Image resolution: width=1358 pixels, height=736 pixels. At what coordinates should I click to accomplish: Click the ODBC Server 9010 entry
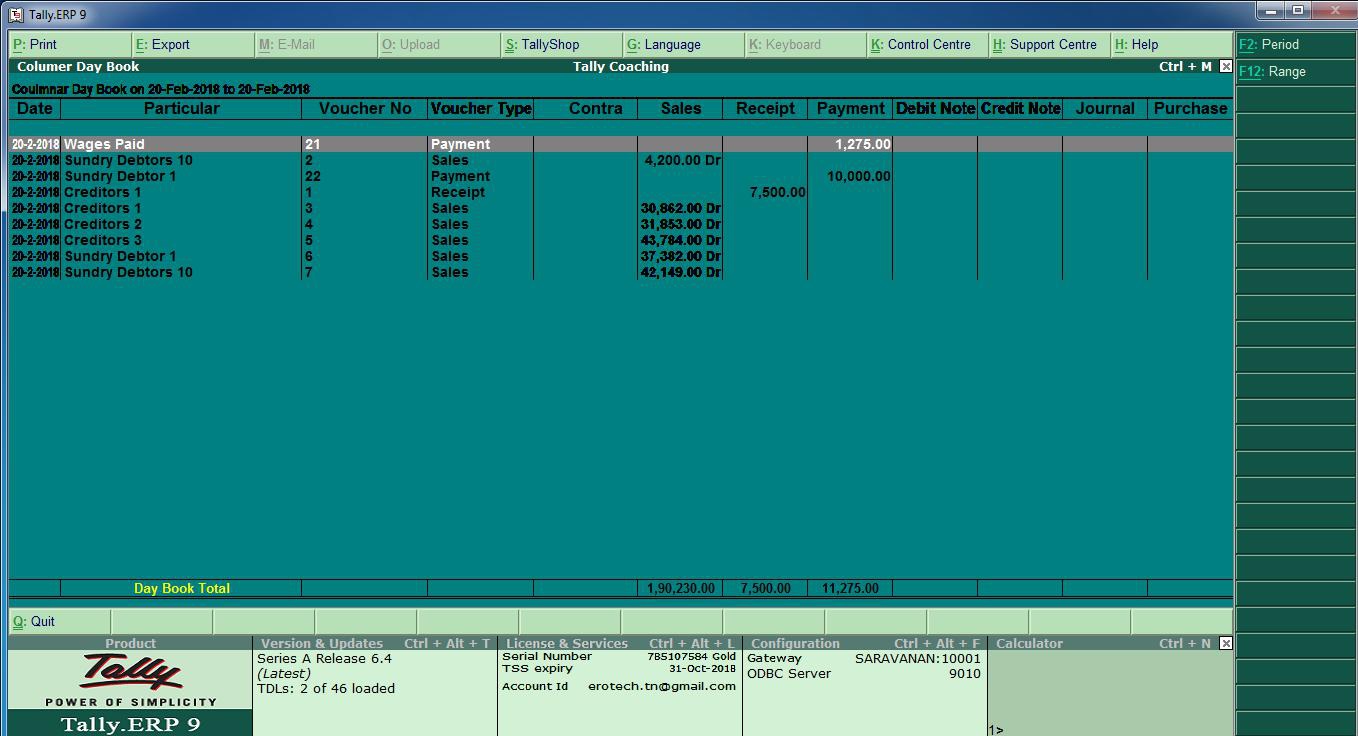(x=864, y=673)
